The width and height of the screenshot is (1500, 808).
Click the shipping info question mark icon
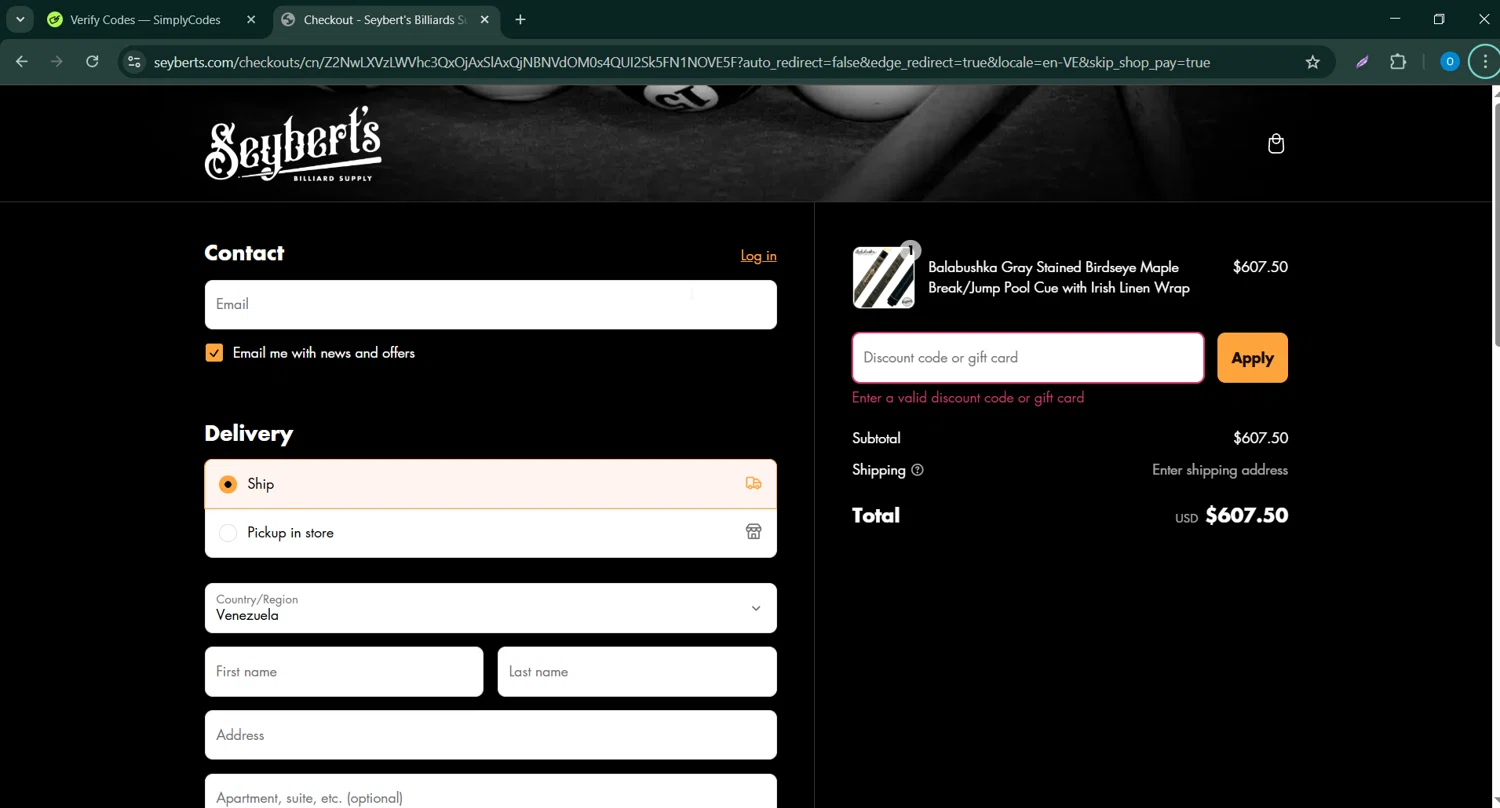917,470
